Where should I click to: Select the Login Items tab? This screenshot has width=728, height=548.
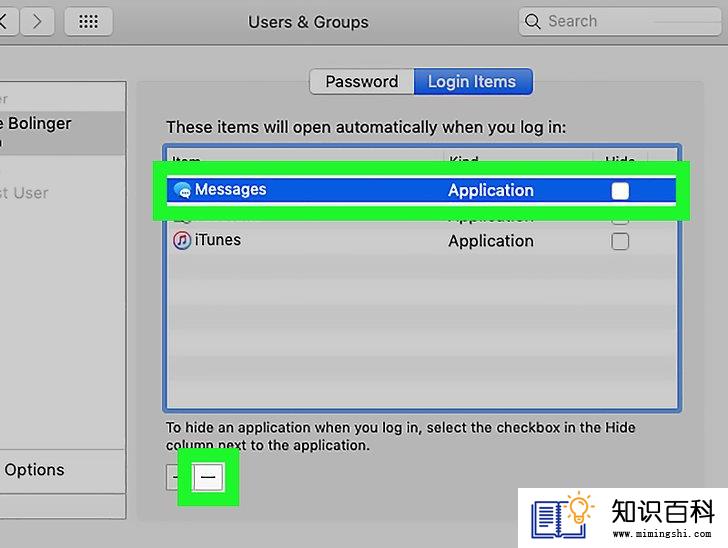[x=473, y=81]
